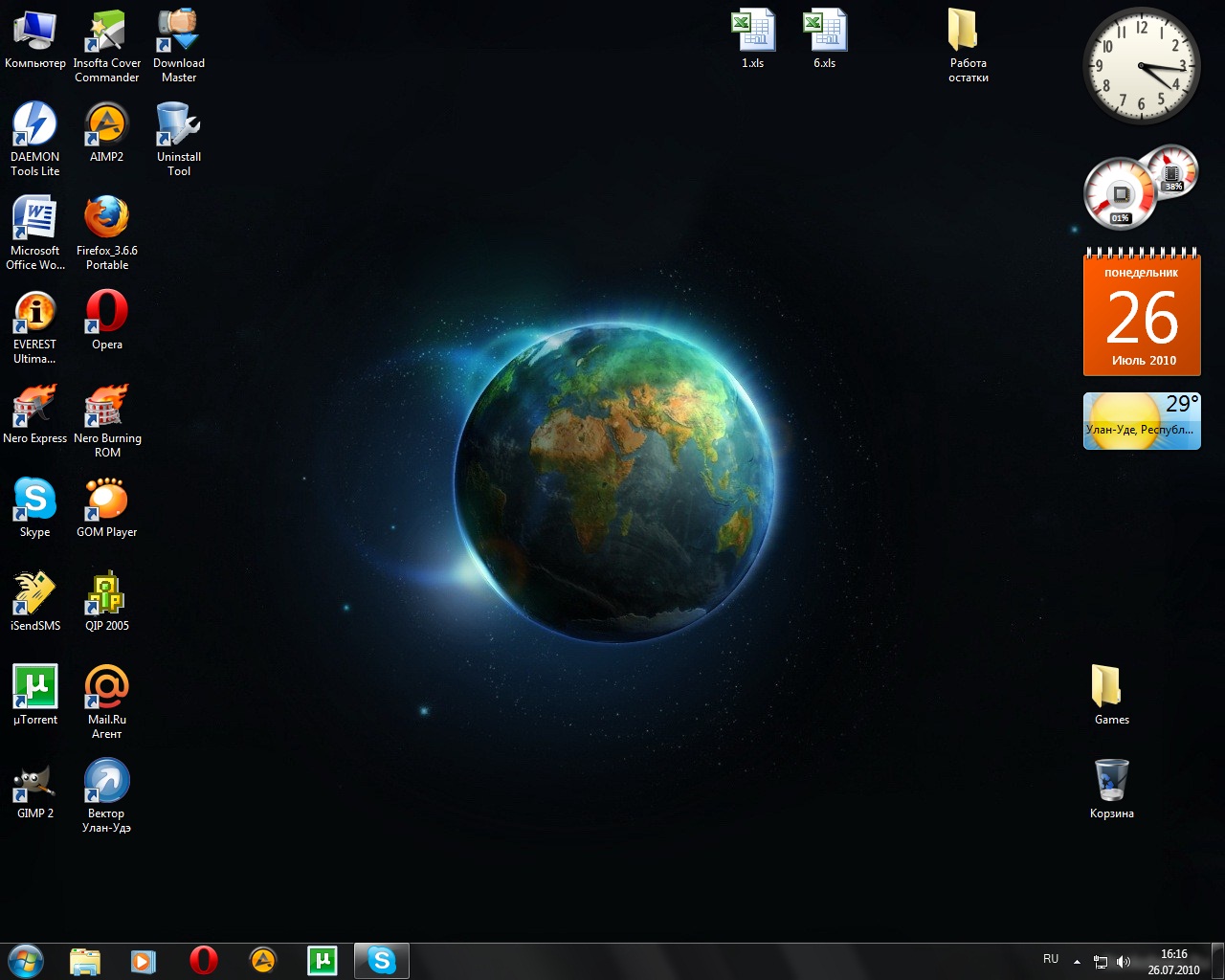Open the RU language selector

coord(1051,959)
